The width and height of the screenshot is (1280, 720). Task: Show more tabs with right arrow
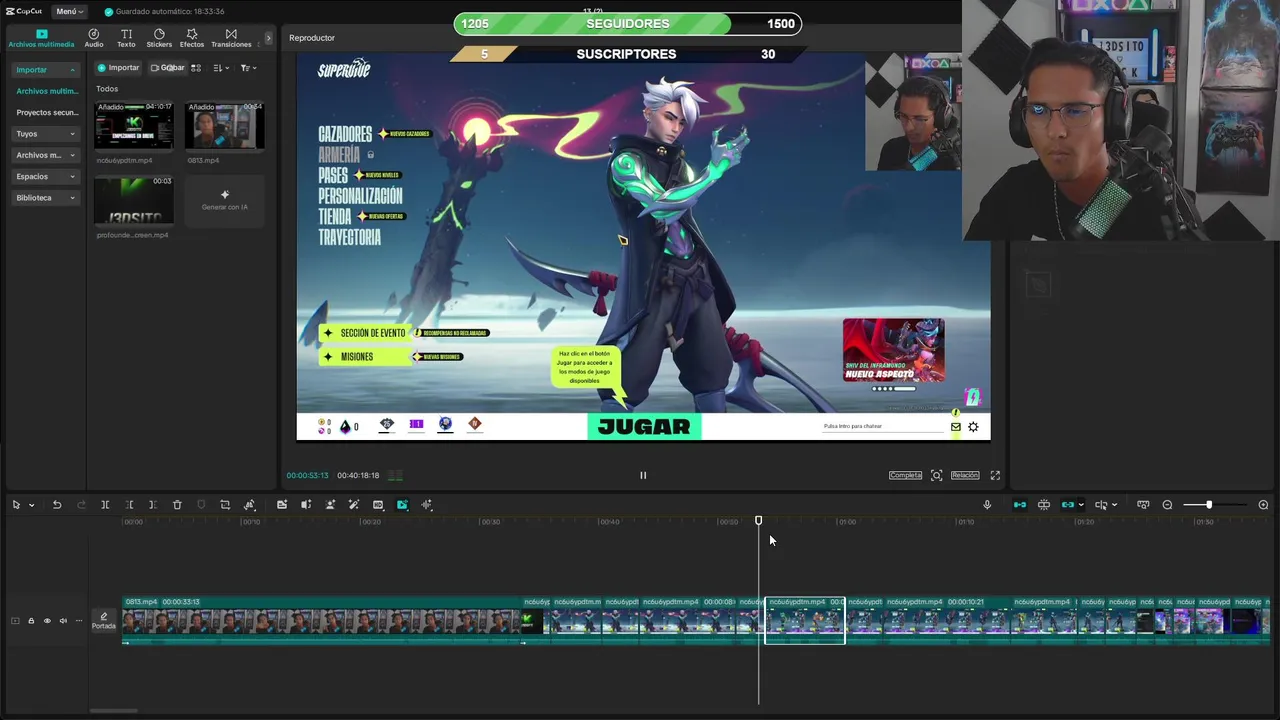coord(268,38)
